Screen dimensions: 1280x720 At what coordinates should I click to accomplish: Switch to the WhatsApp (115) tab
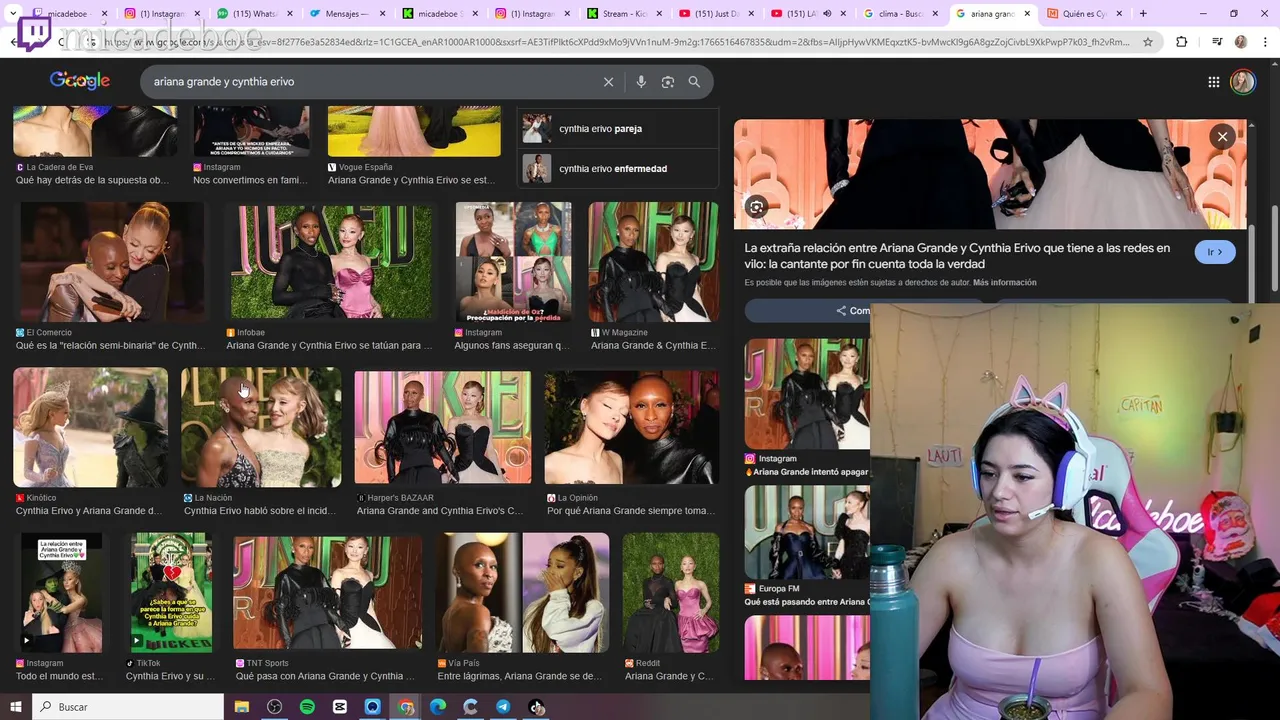pos(252,14)
